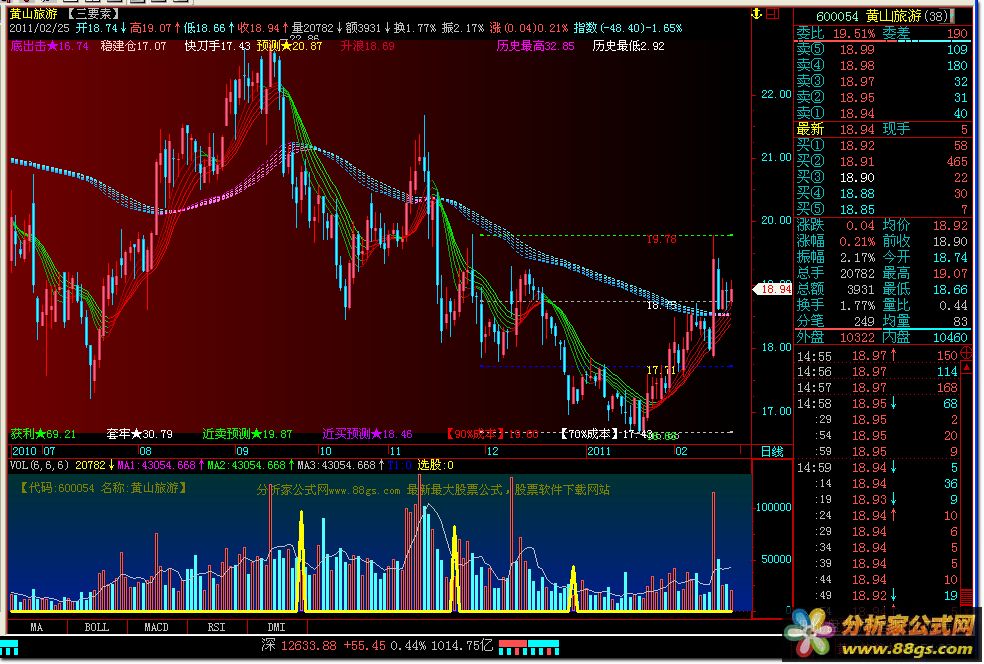
Task: Select the RSI indicator tab
Action: 217,627
